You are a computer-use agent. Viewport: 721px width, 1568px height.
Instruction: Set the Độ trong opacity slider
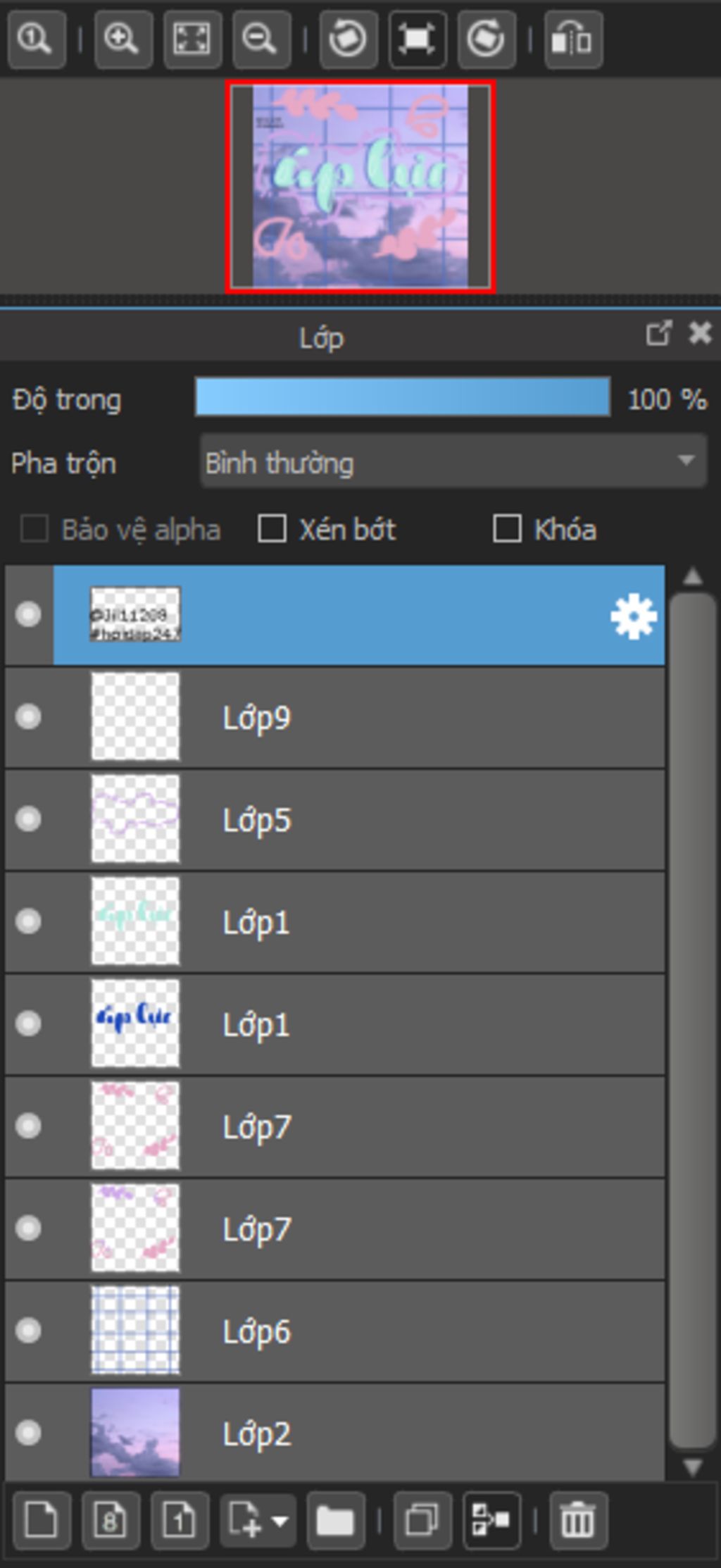pyautogui.click(x=403, y=397)
